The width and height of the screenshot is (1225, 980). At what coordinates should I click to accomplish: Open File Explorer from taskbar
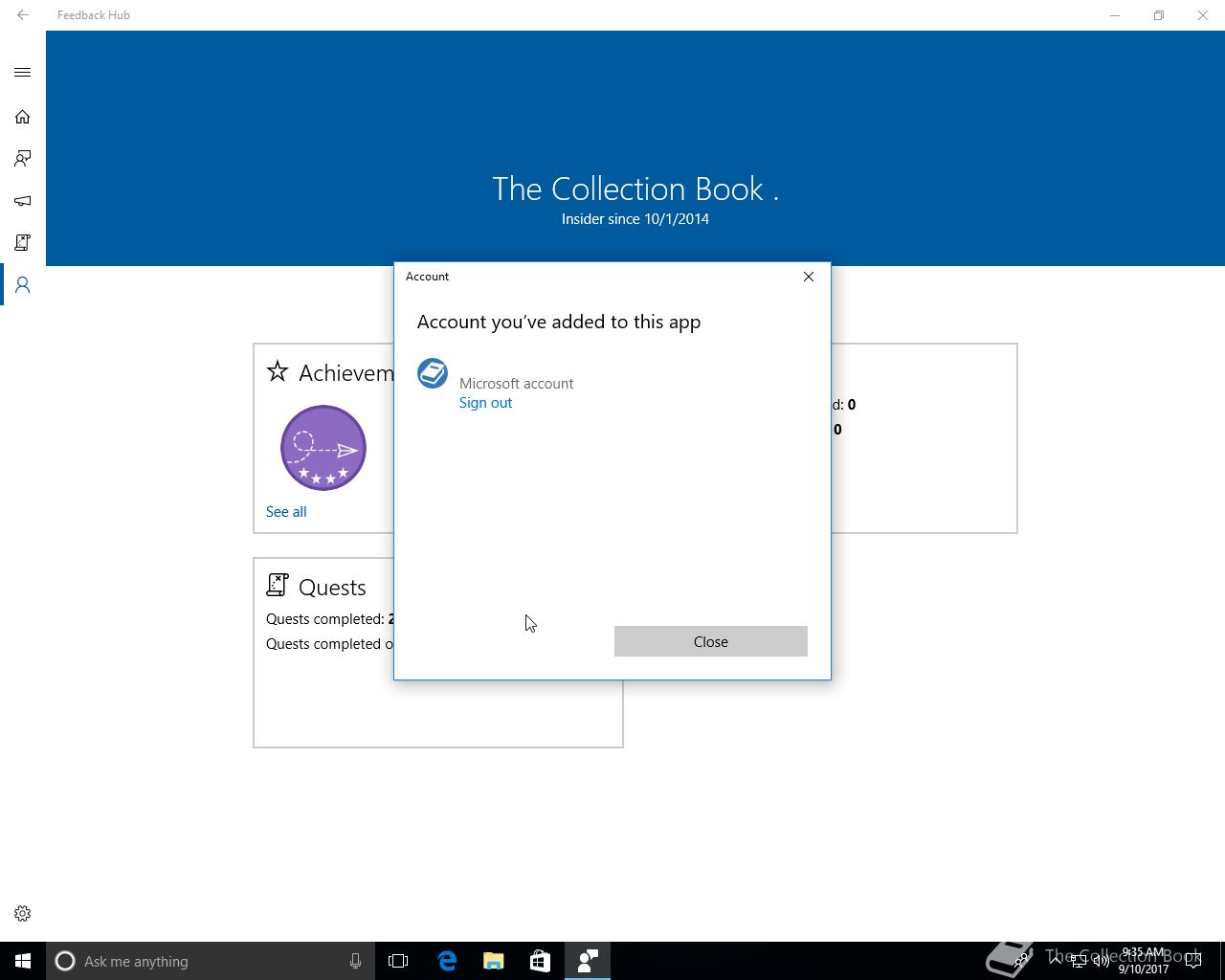click(x=494, y=961)
